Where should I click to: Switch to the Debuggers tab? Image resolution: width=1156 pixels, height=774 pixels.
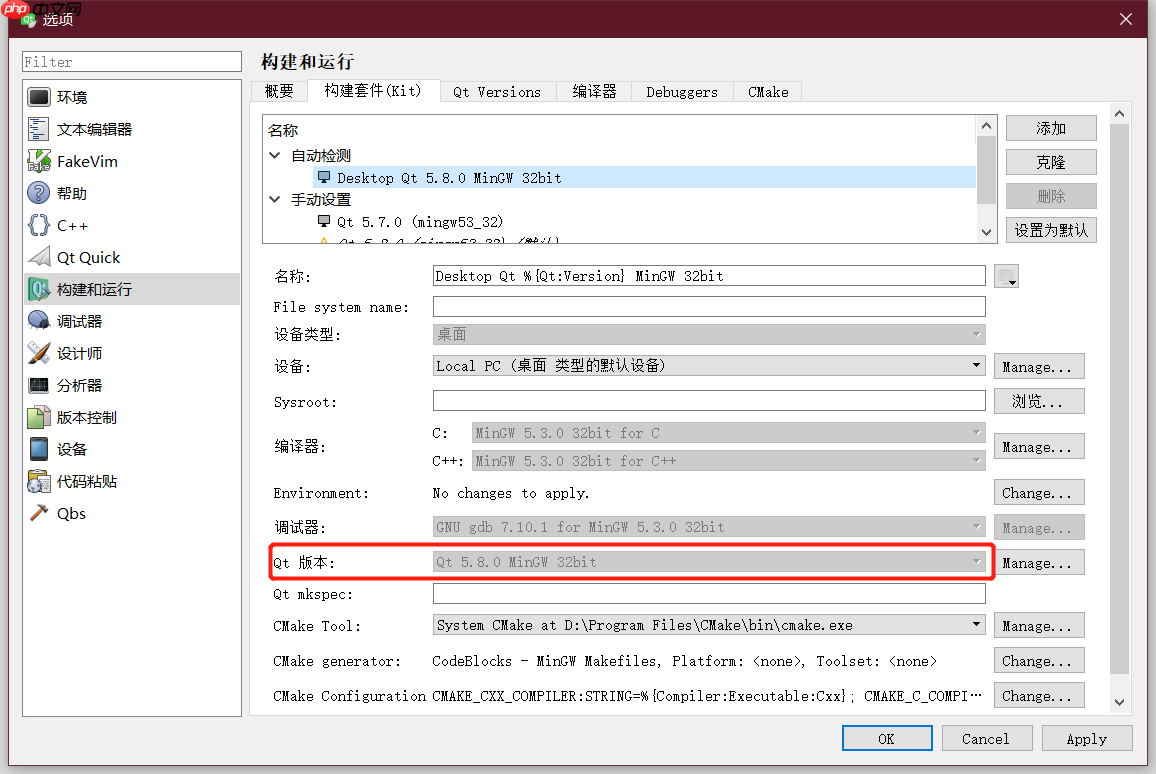tap(681, 91)
